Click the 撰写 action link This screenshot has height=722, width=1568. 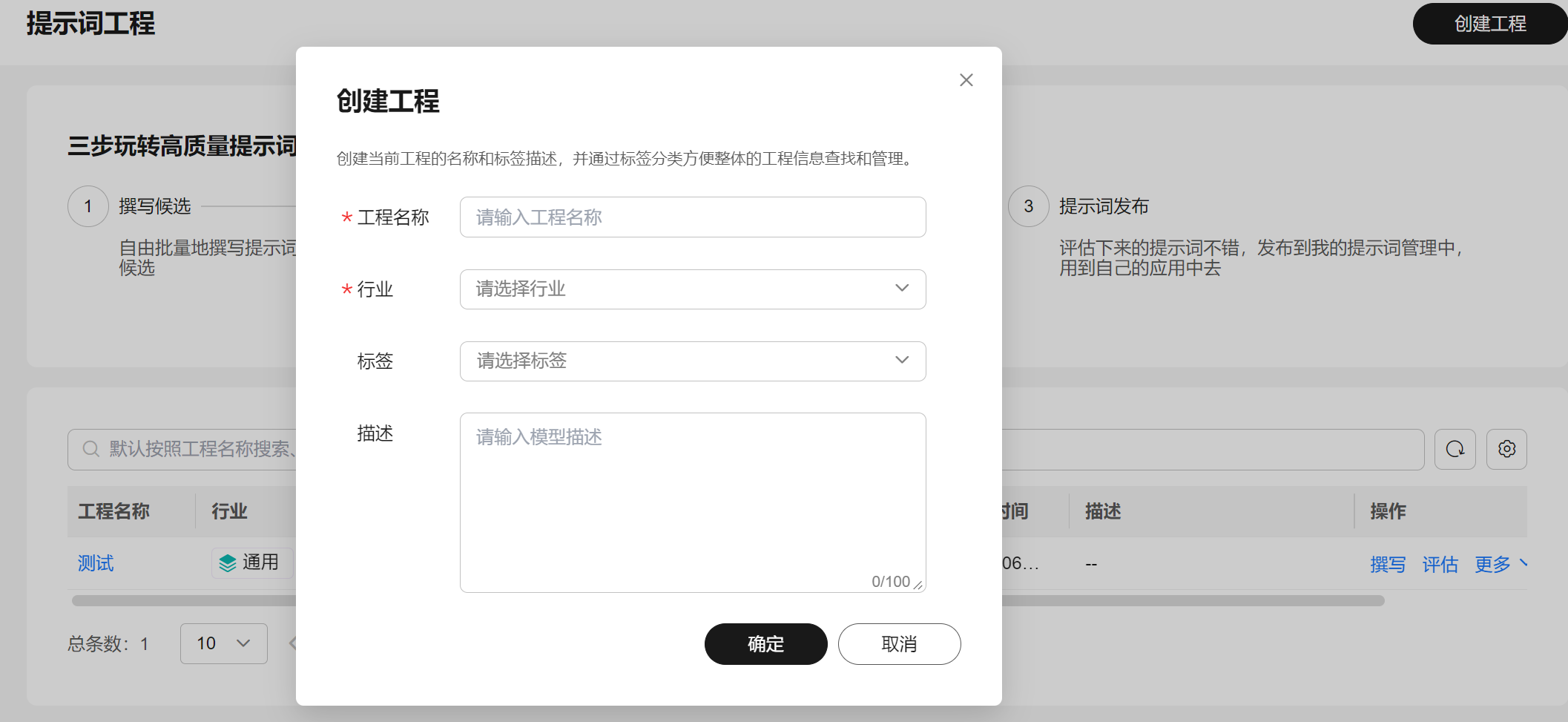coord(1388,564)
